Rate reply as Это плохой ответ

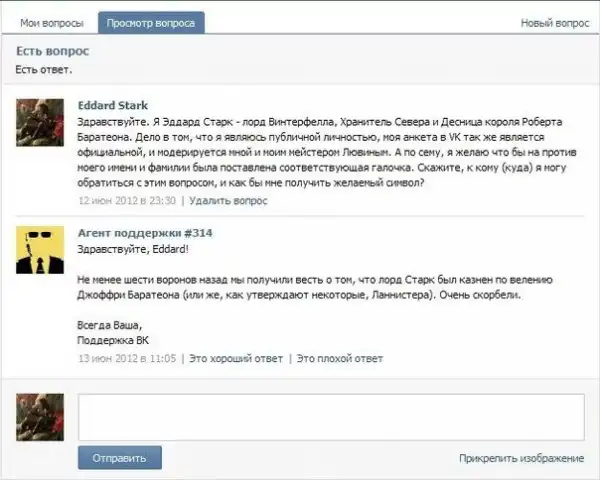tap(339, 357)
